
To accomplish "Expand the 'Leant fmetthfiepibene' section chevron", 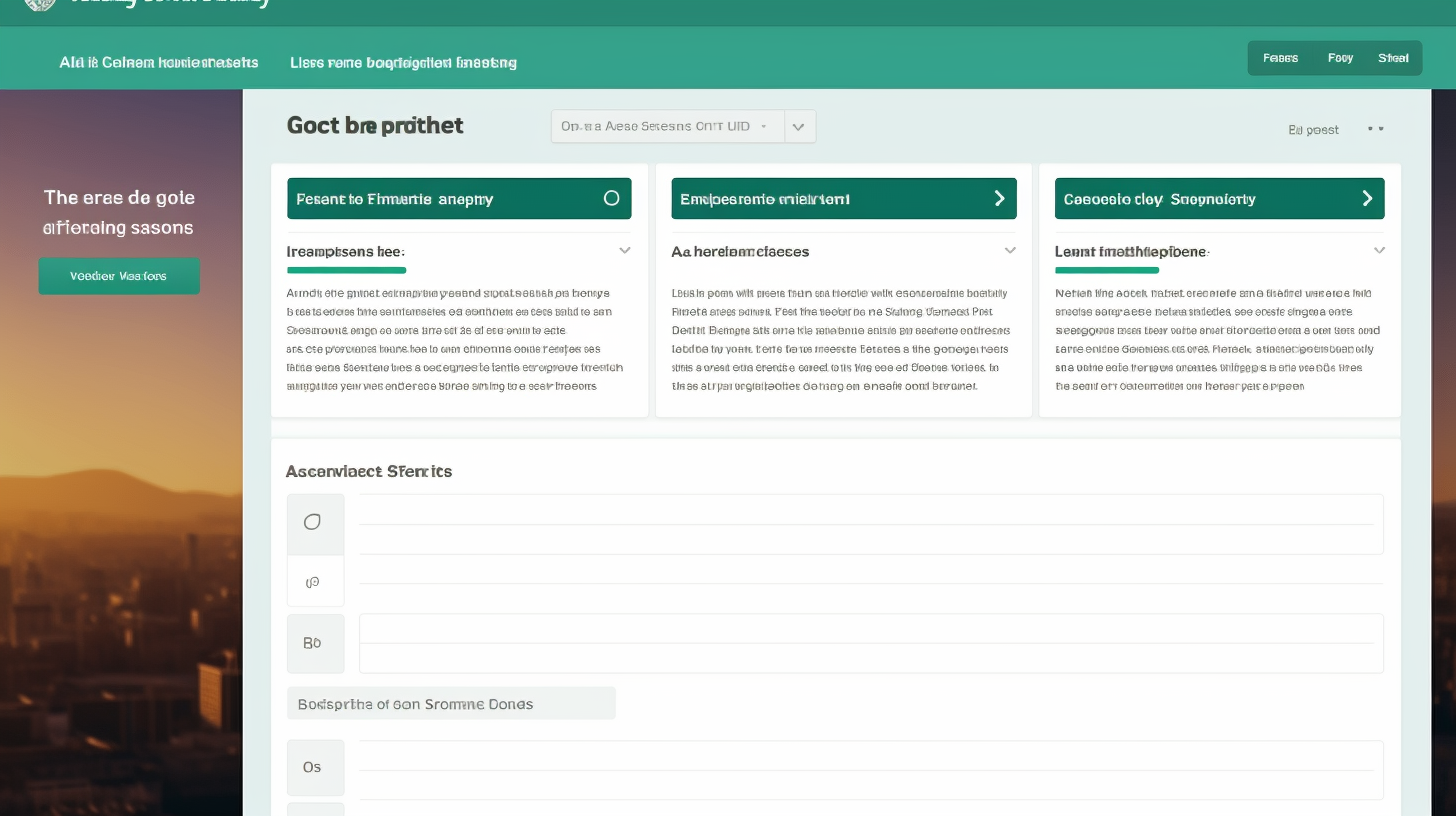I will pyautogui.click(x=1379, y=251).
